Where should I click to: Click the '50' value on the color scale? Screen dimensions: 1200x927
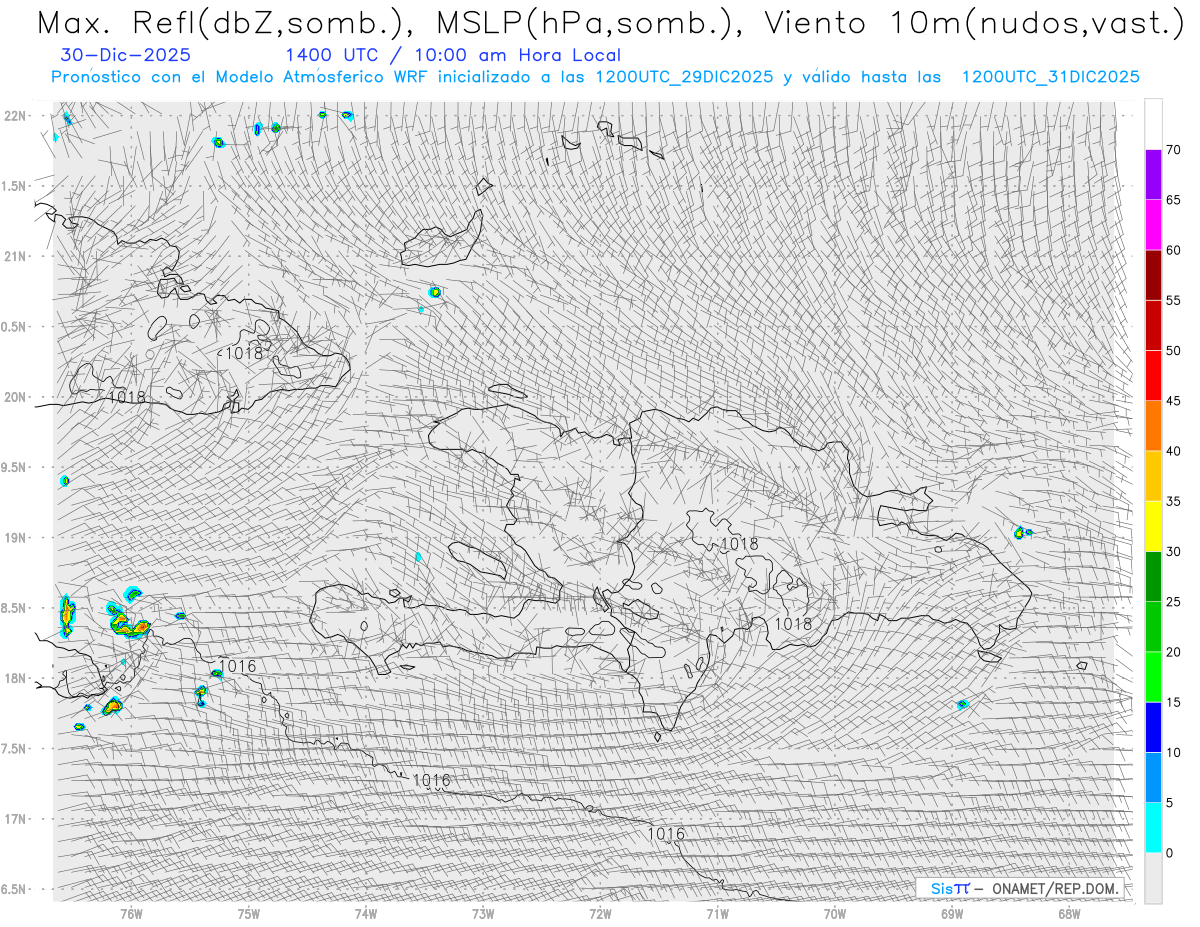tap(1174, 351)
